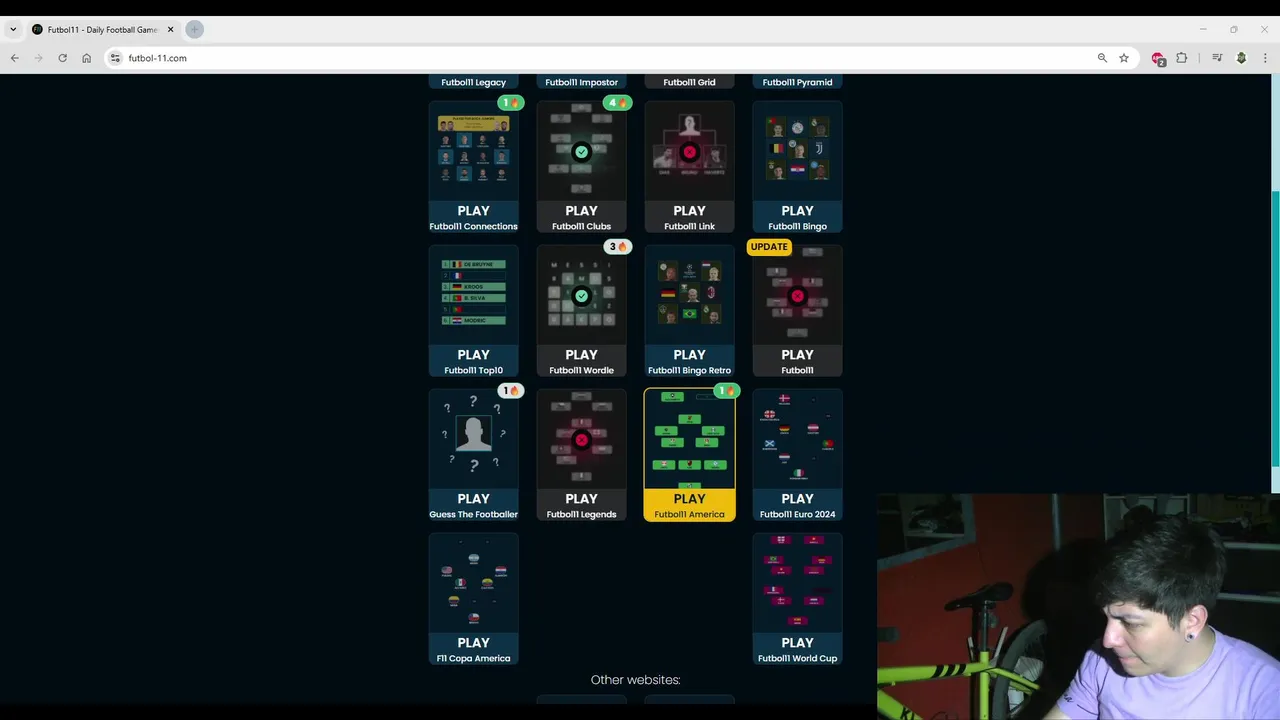The height and width of the screenshot is (720, 1280).
Task: Open the tab search dropdown arrow
Action: coord(13,30)
